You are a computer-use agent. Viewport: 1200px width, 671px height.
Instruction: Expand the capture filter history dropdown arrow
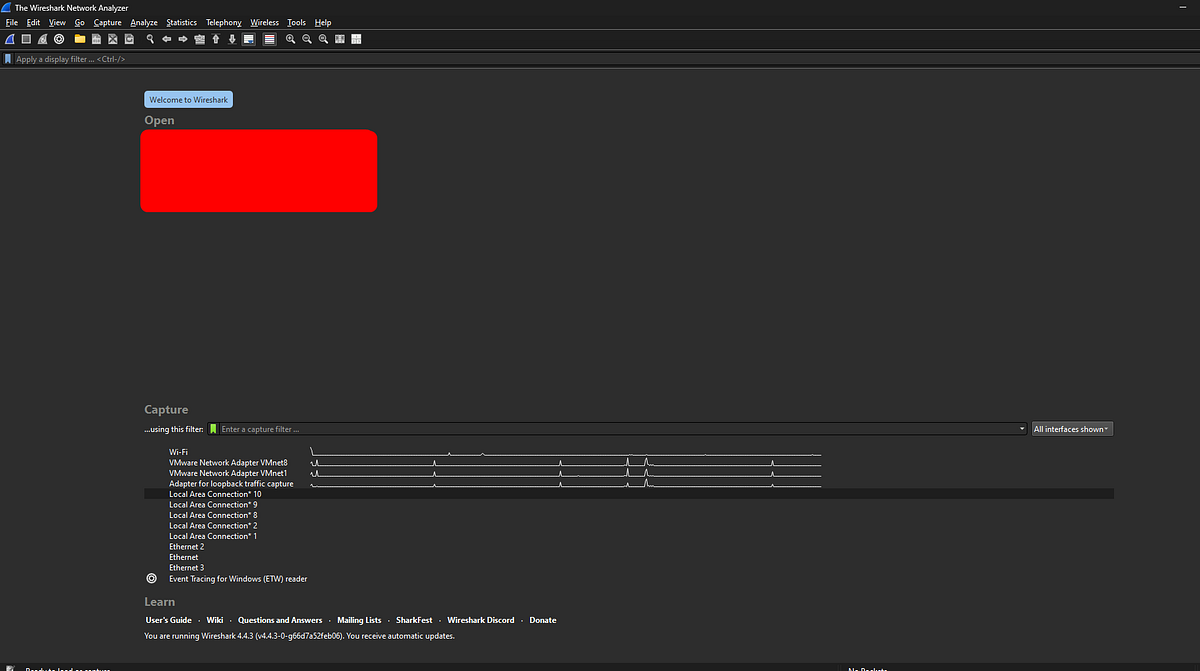coord(1021,428)
